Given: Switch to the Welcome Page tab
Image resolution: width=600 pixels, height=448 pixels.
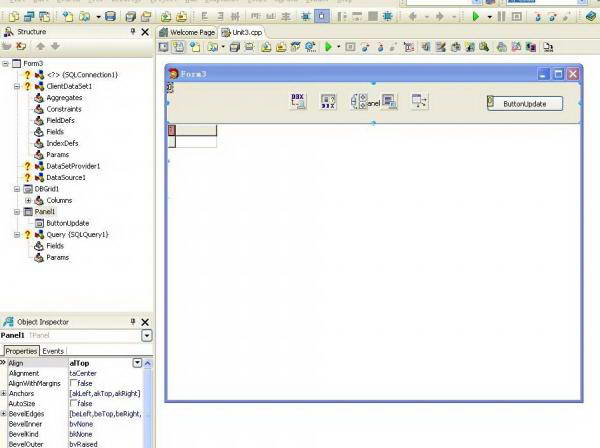Looking at the screenshot, I should pos(187,33).
